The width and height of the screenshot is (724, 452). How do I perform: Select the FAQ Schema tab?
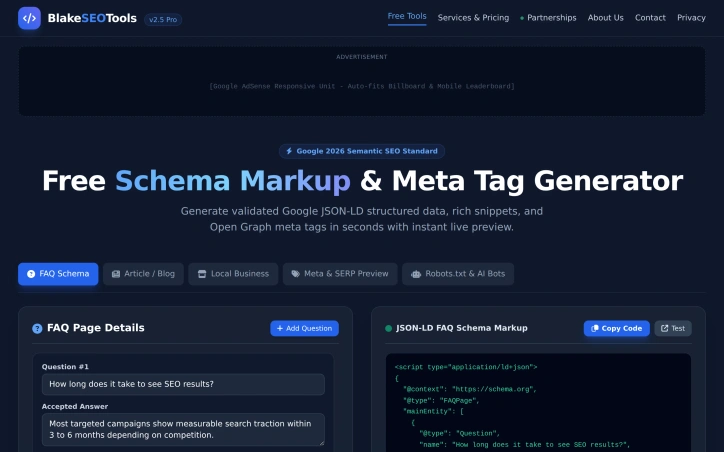click(58, 274)
